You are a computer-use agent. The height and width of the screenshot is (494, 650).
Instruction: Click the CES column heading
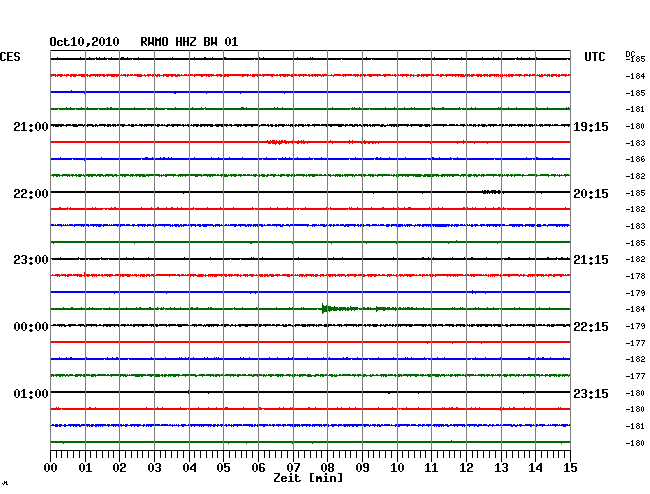[x=10, y=57]
